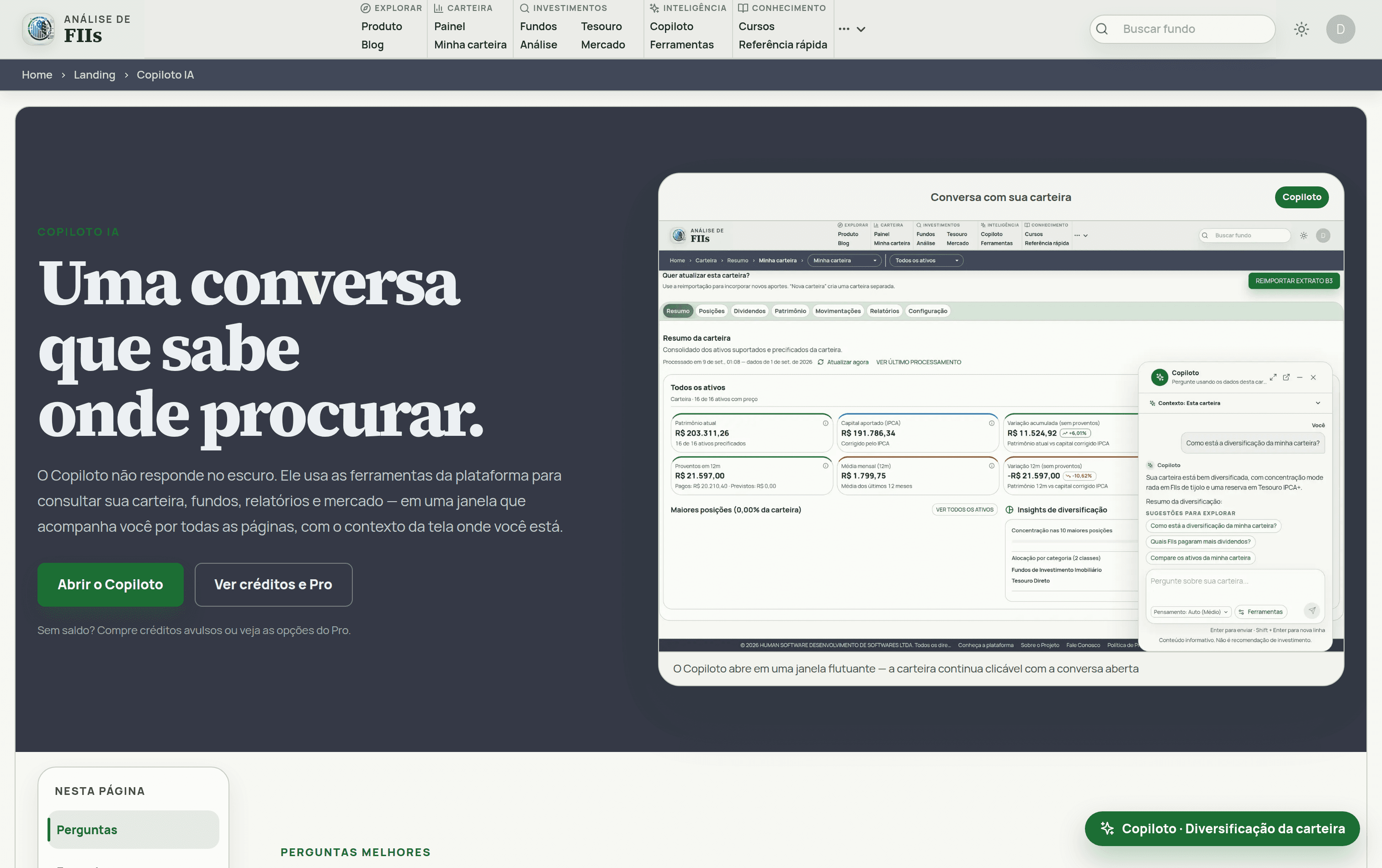Click the 'NESTA PÁGINA' sidebar heading
The width and height of the screenshot is (1382, 868).
tap(100, 791)
